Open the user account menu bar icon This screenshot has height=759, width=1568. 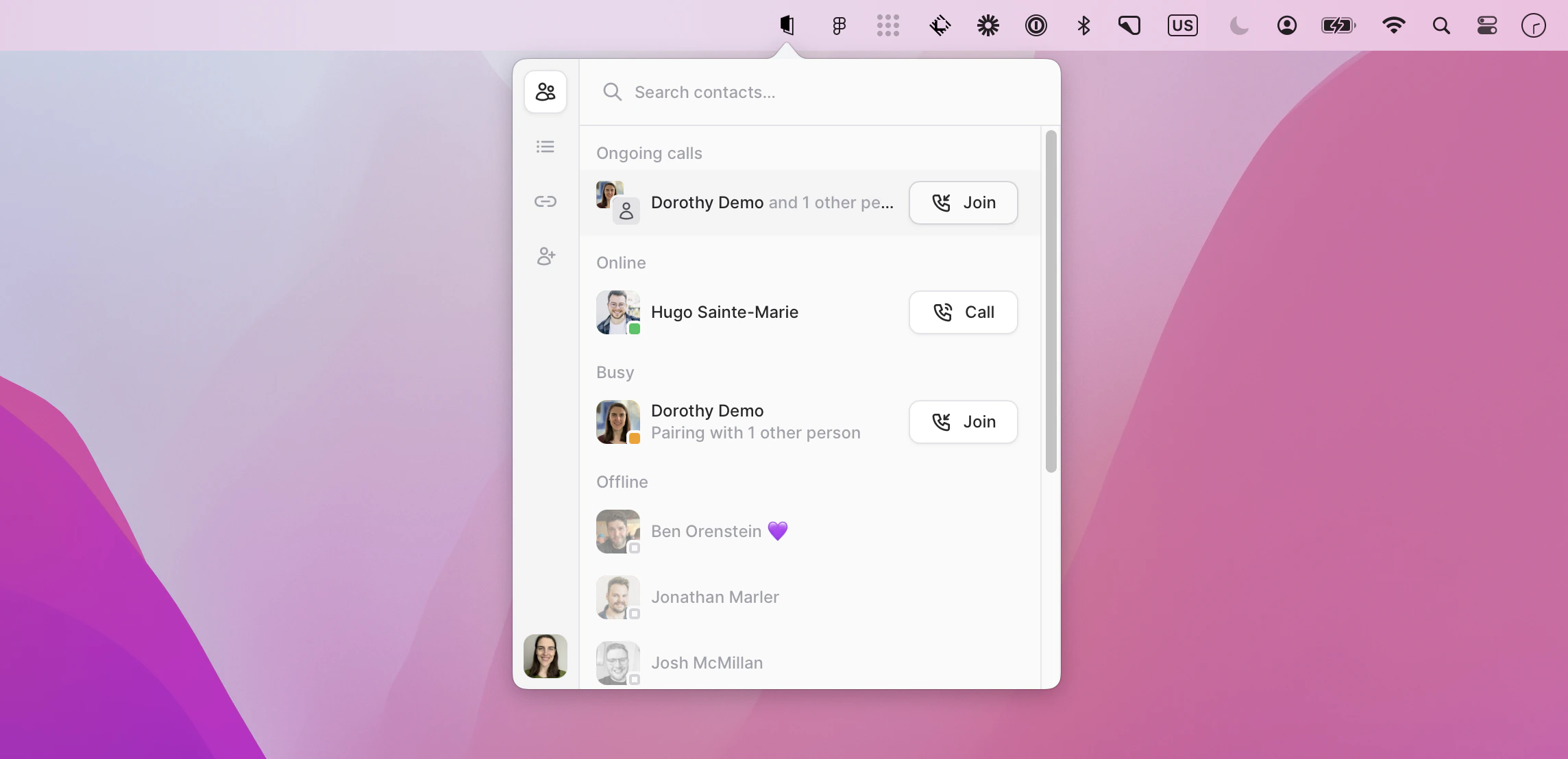click(1287, 26)
